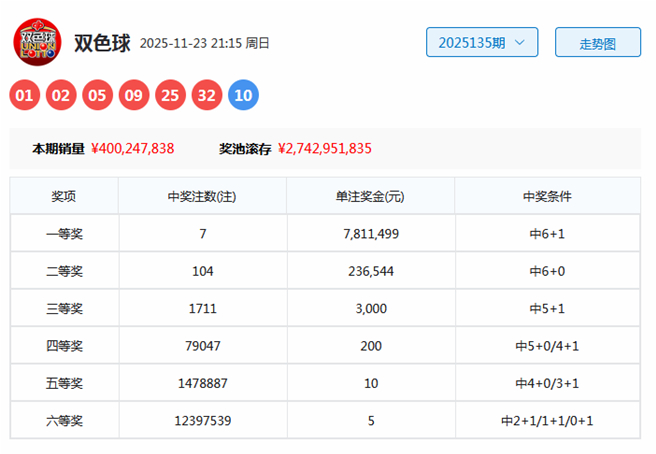Click the draw date 2025-11-23 21:15 周日
This screenshot has height=454, width=656.
[204, 43]
